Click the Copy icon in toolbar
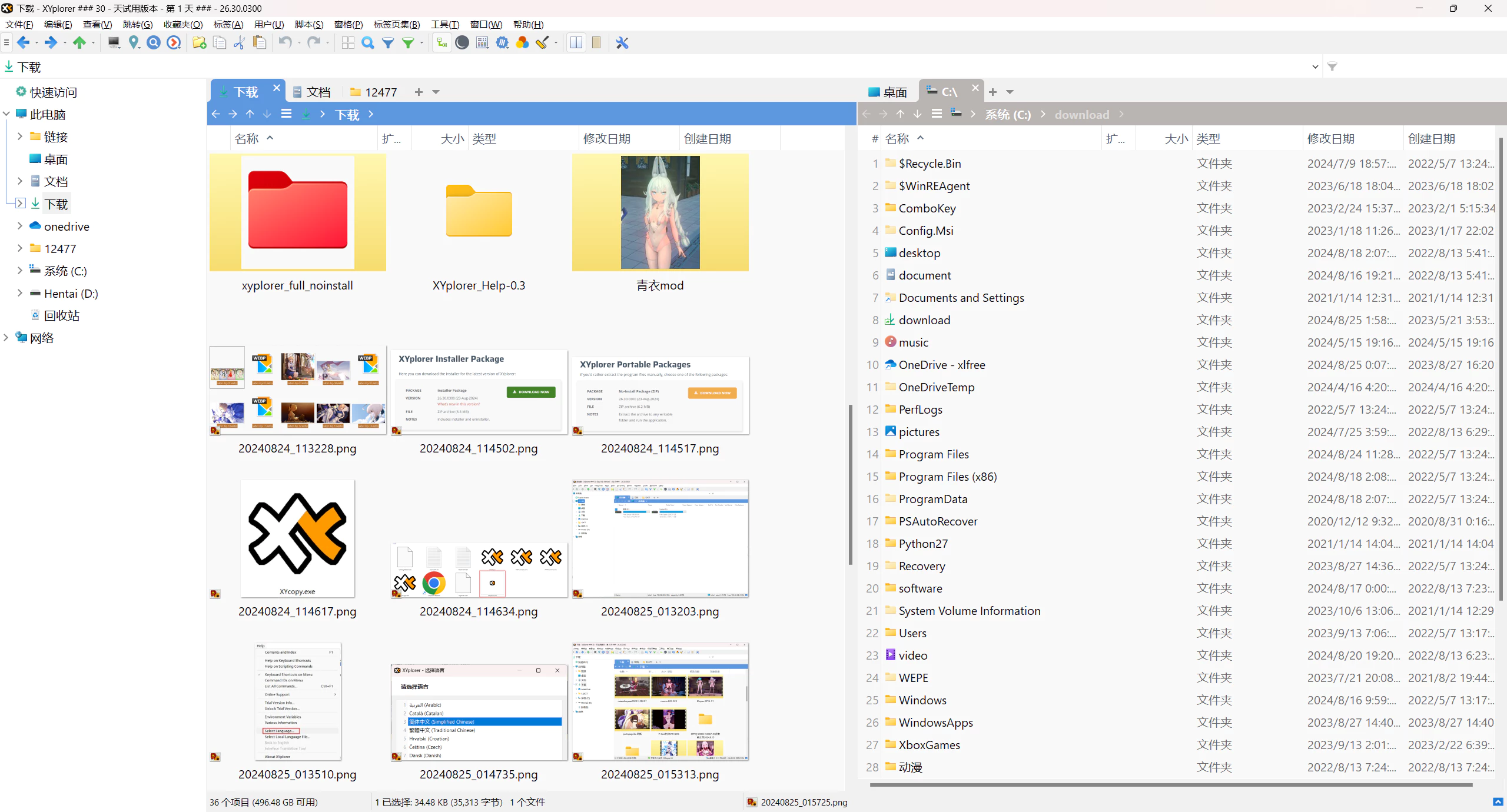Image resolution: width=1507 pixels, height=812 pixels. pos(220,42)
